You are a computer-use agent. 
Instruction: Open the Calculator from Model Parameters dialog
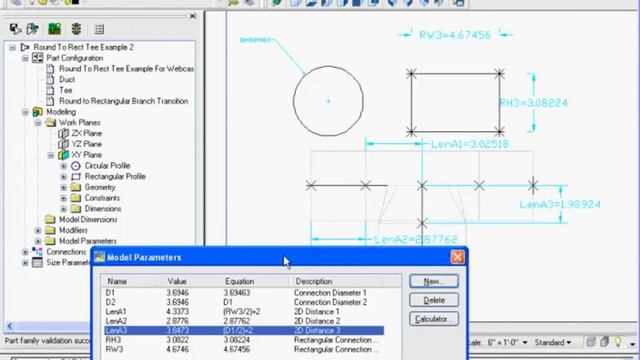tap(434, 319)
